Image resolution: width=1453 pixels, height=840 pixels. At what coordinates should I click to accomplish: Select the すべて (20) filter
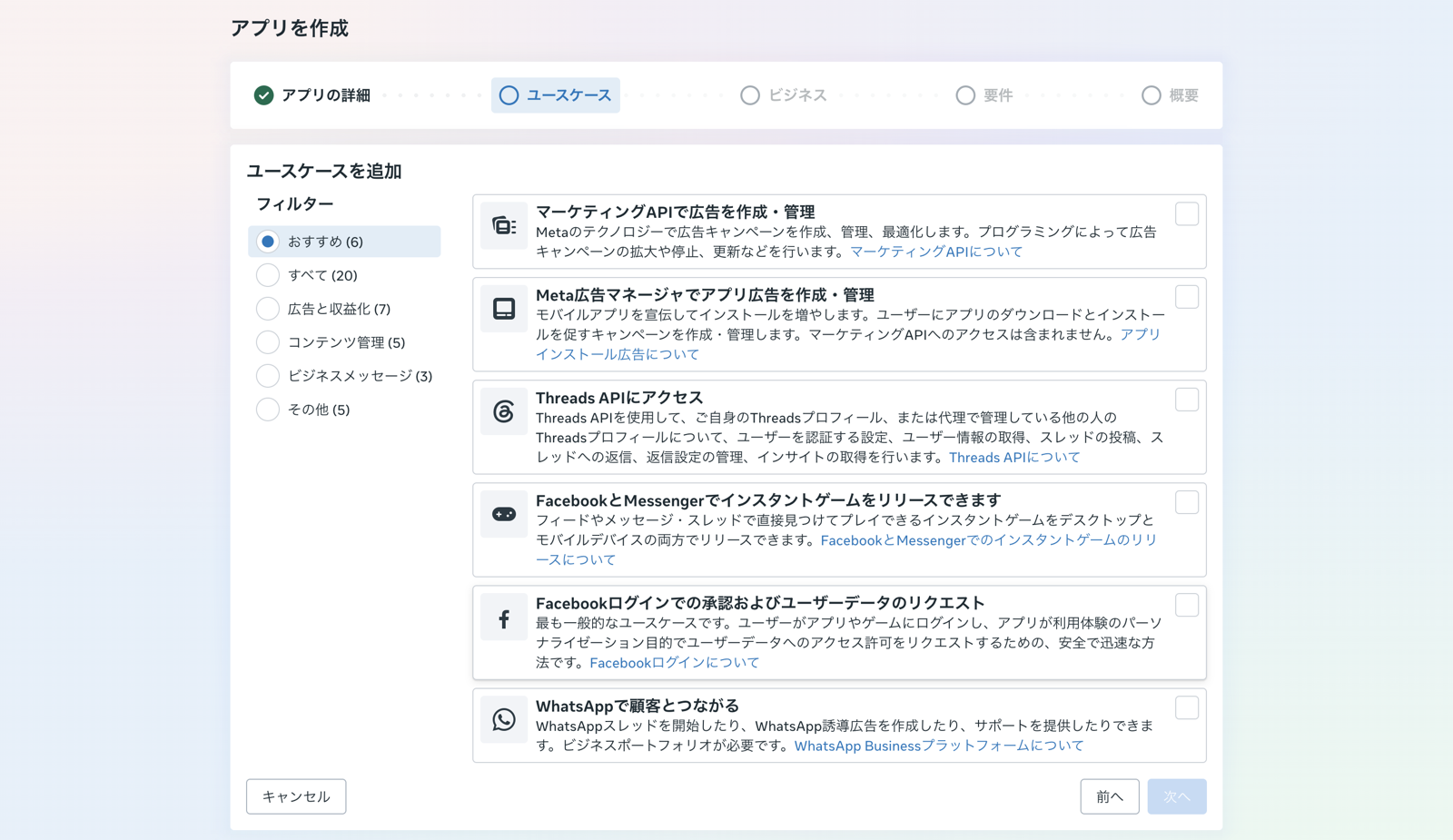(344, 275)
